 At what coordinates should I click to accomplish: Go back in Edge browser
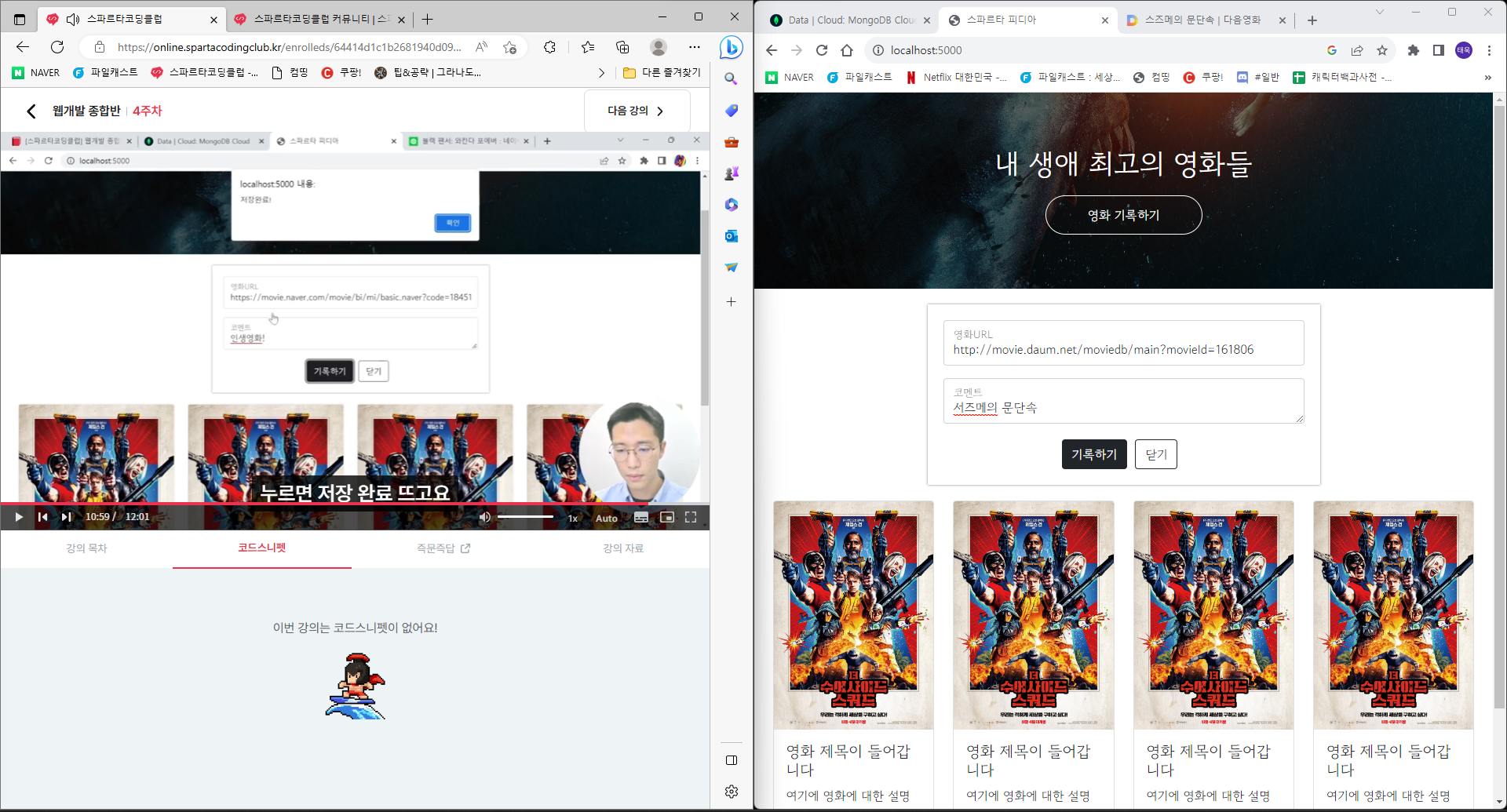pos(23,47)
